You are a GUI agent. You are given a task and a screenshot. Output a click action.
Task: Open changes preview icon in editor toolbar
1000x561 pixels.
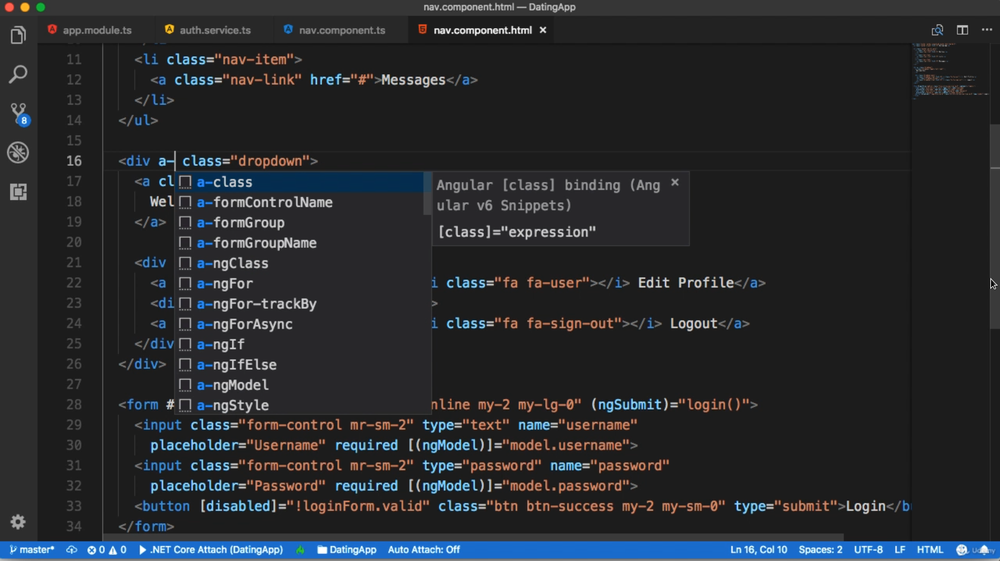coord(937,30)
